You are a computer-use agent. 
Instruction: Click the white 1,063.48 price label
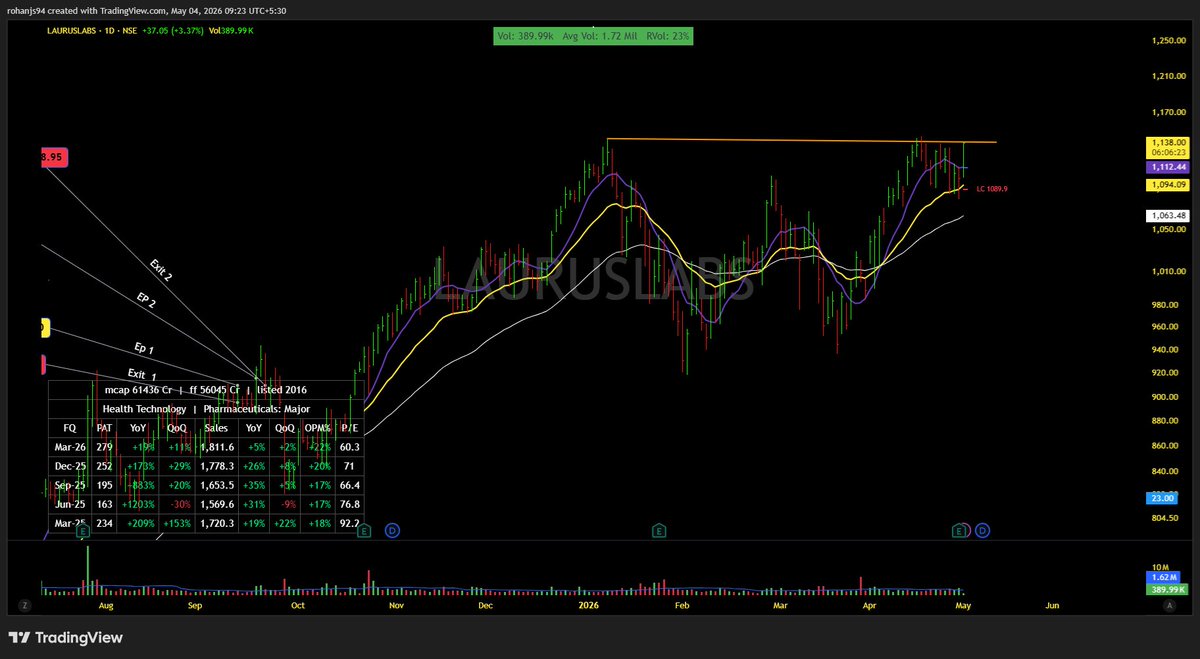1168,215
